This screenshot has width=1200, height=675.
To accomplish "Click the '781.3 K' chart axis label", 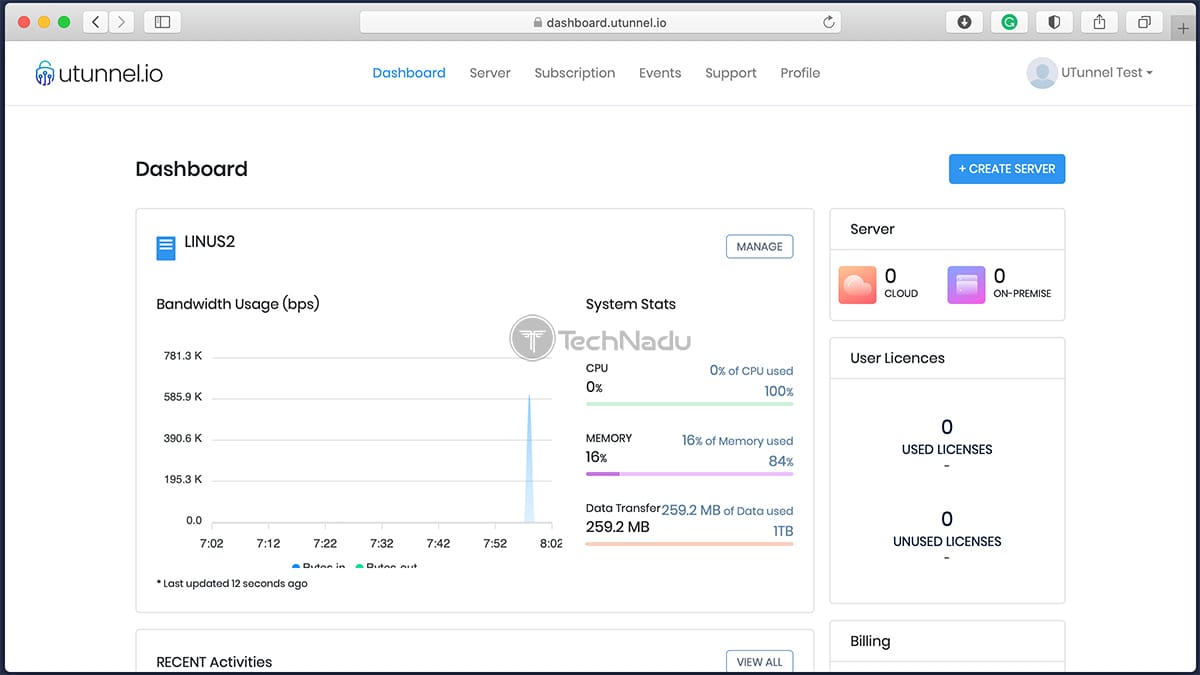I will click(x=183, y=356).
